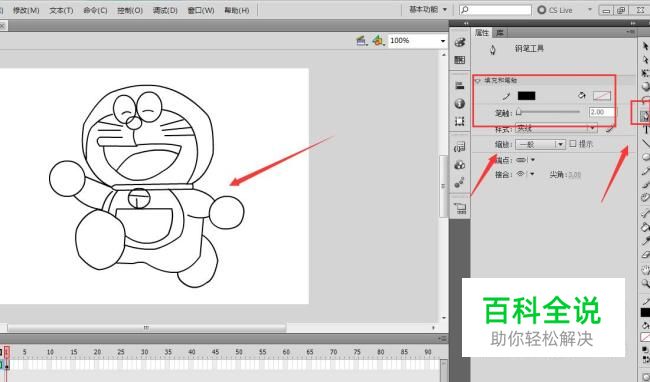Open the Info panel from dock
Screen dimensions: 650x382
coord(460,104)
